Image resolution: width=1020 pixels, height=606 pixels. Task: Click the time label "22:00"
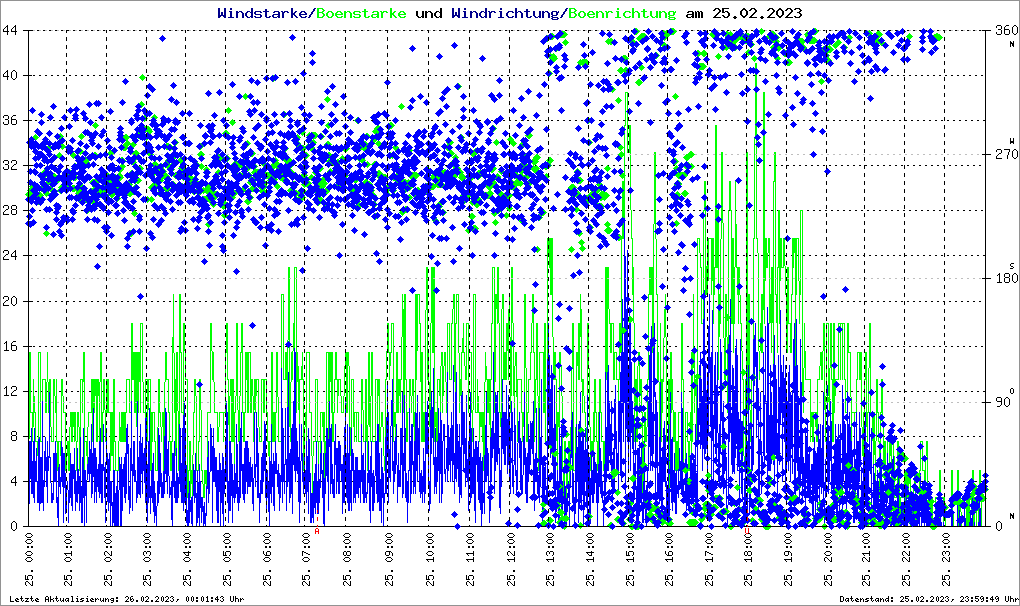tap(907, 547)
